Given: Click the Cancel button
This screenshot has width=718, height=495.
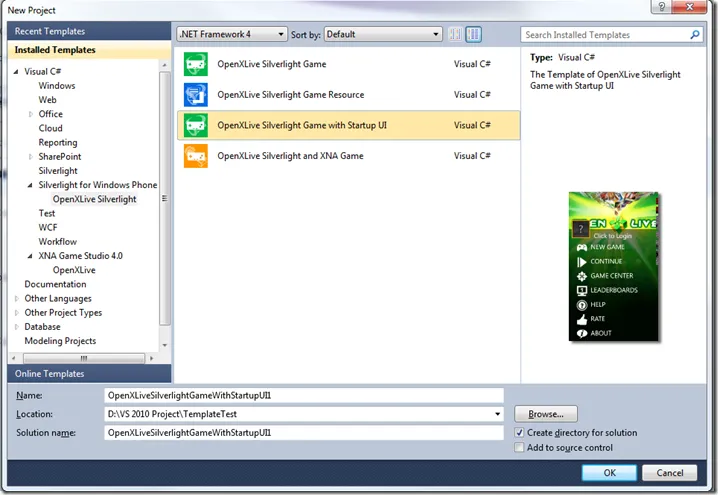Looking at the screenshot, I should pos(669,473).
